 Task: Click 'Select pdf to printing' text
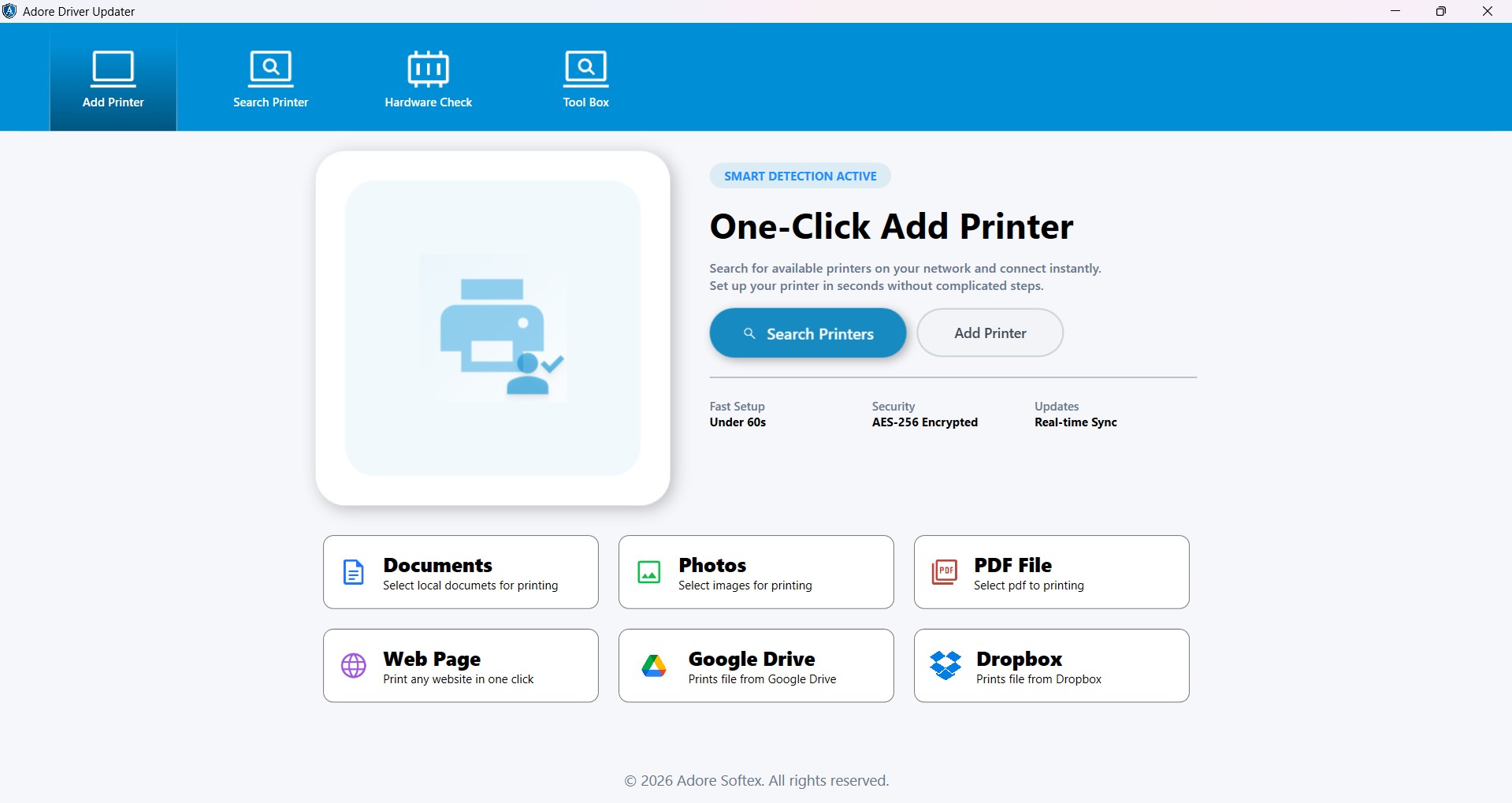[1029, 586]
